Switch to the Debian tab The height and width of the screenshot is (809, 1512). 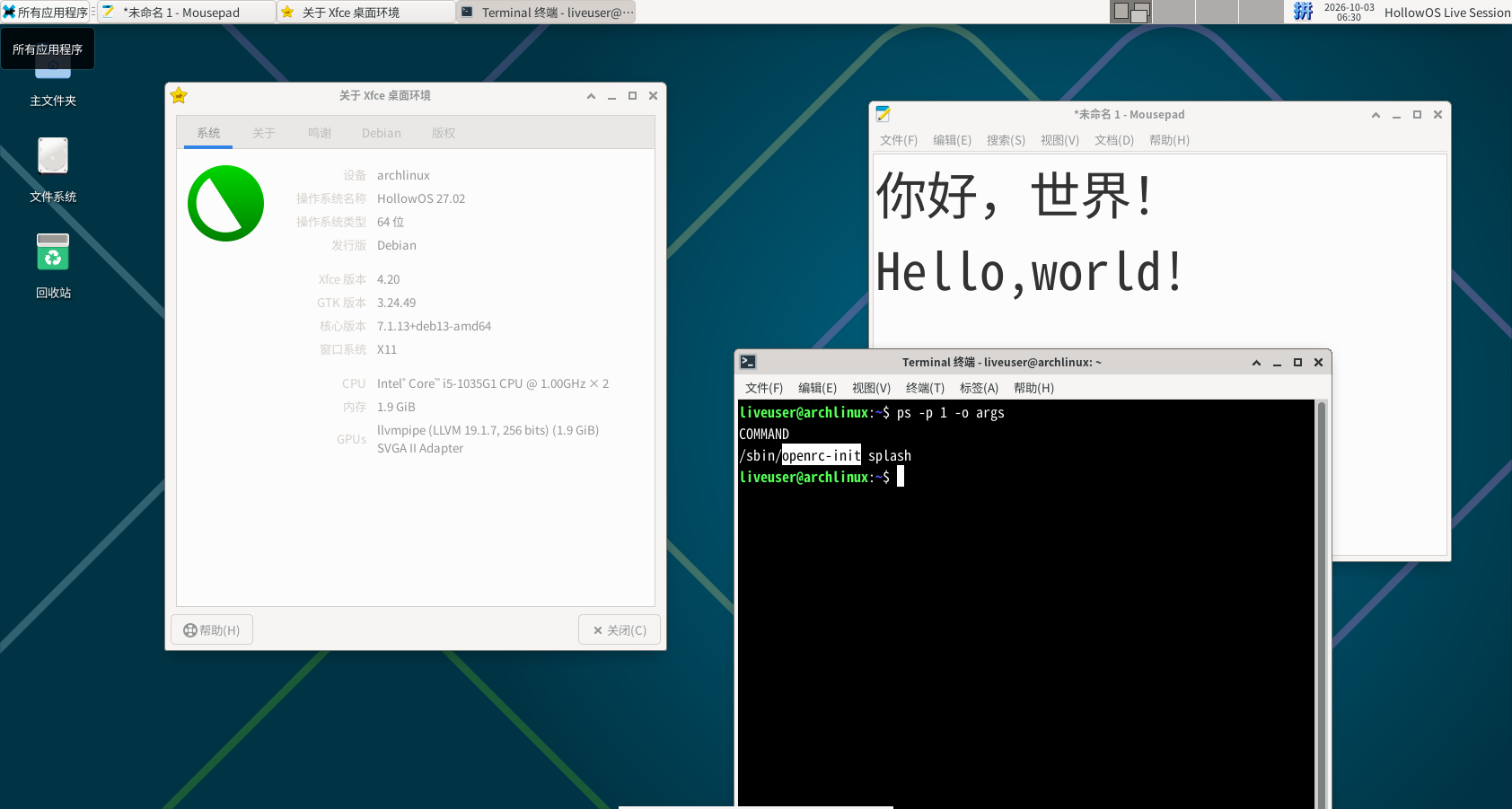click(382, 133)
